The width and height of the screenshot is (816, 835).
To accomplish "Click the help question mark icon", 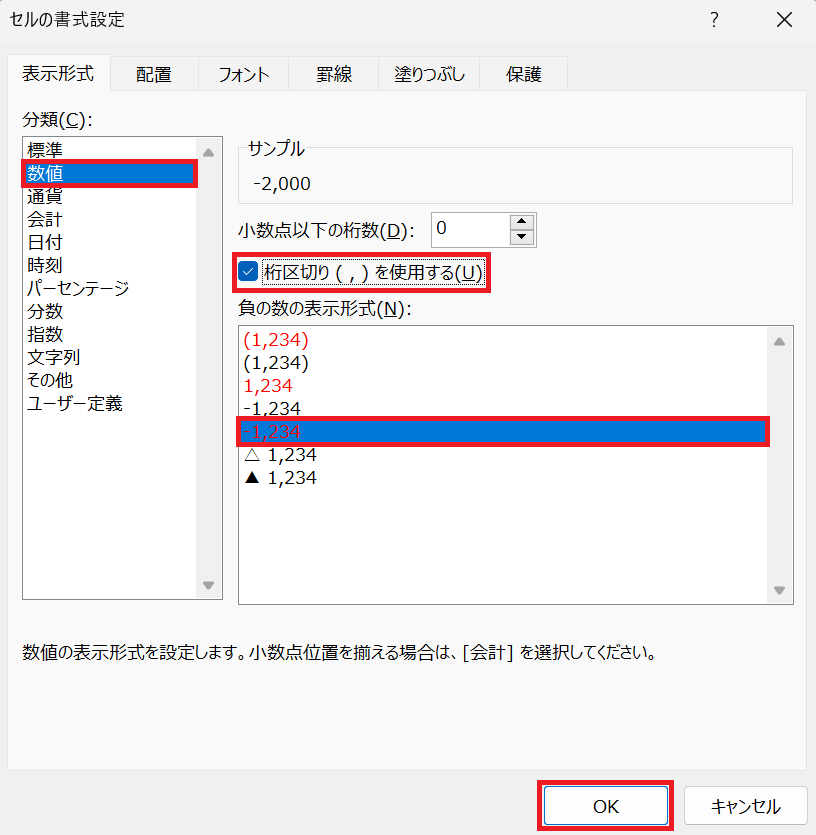I will point(714,20).
